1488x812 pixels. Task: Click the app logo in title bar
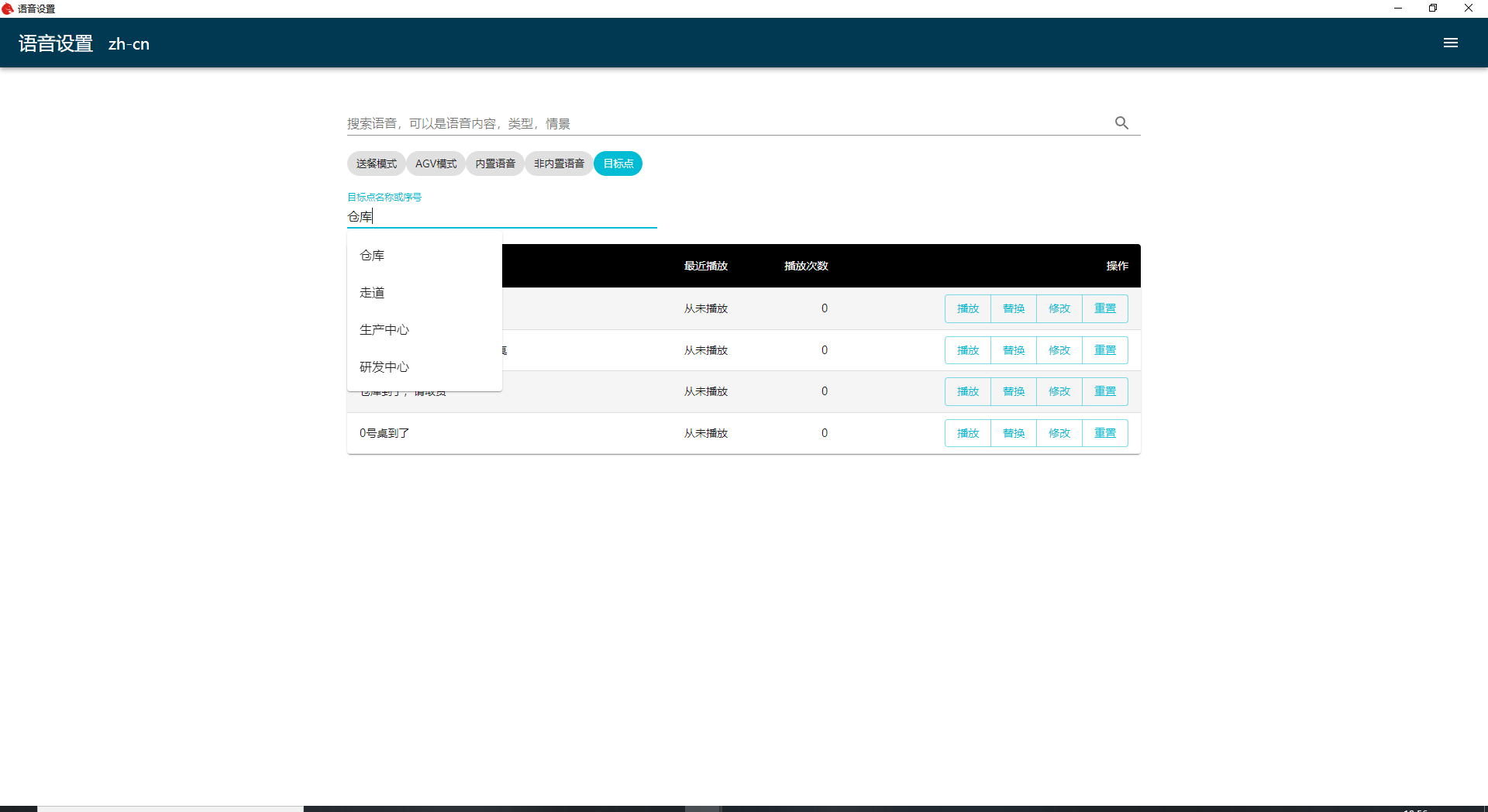point(8,9)
